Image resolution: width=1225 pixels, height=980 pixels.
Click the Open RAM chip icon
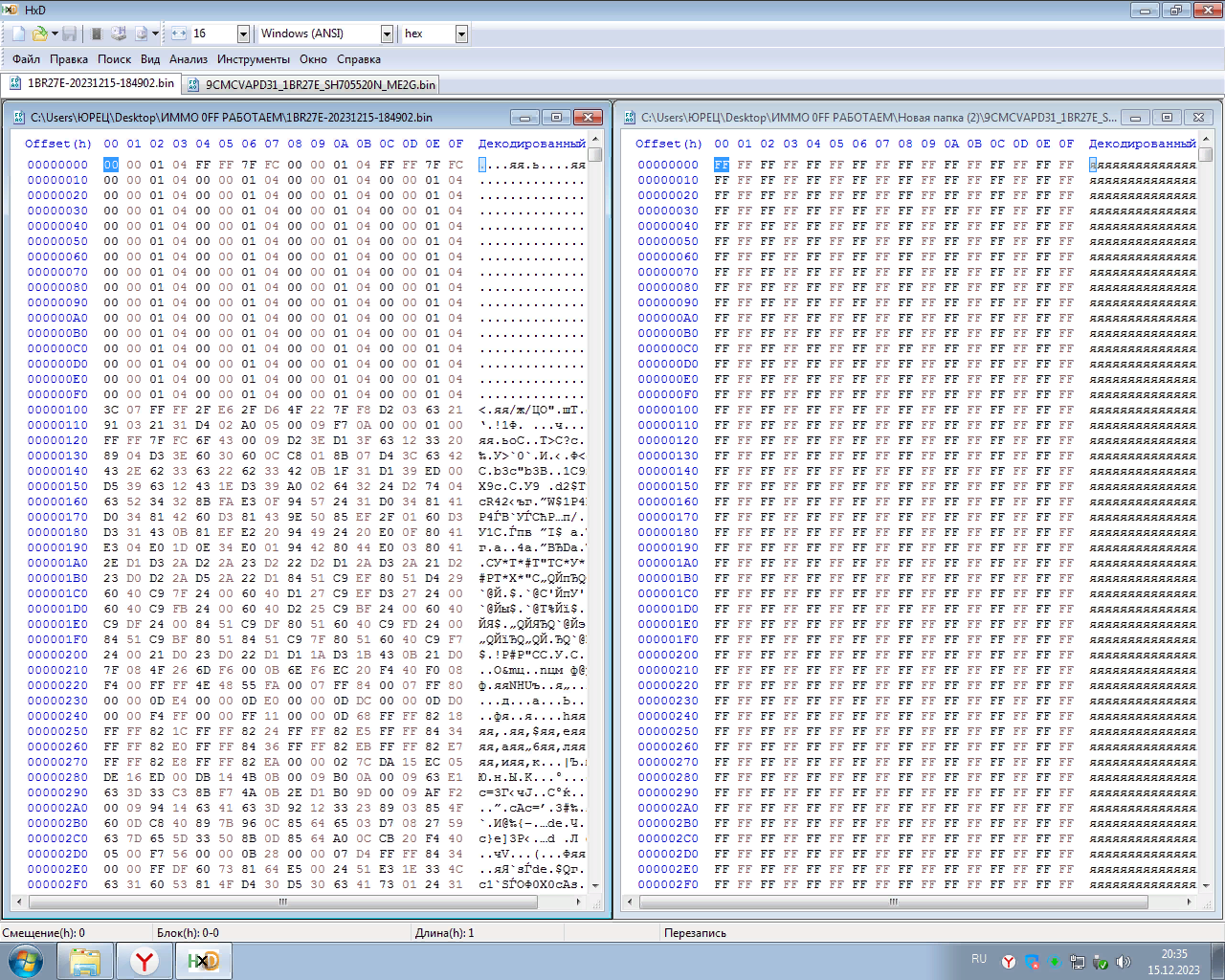click(96, 33)
